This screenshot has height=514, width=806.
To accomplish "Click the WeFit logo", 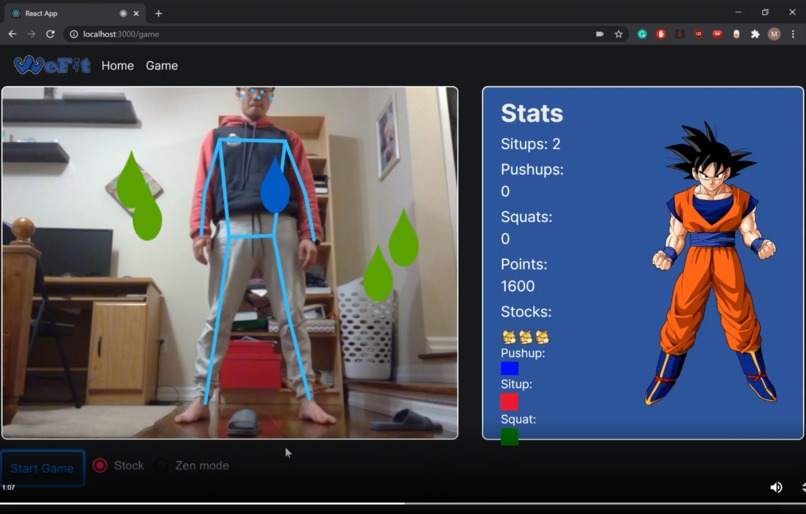I will (52, 65).
